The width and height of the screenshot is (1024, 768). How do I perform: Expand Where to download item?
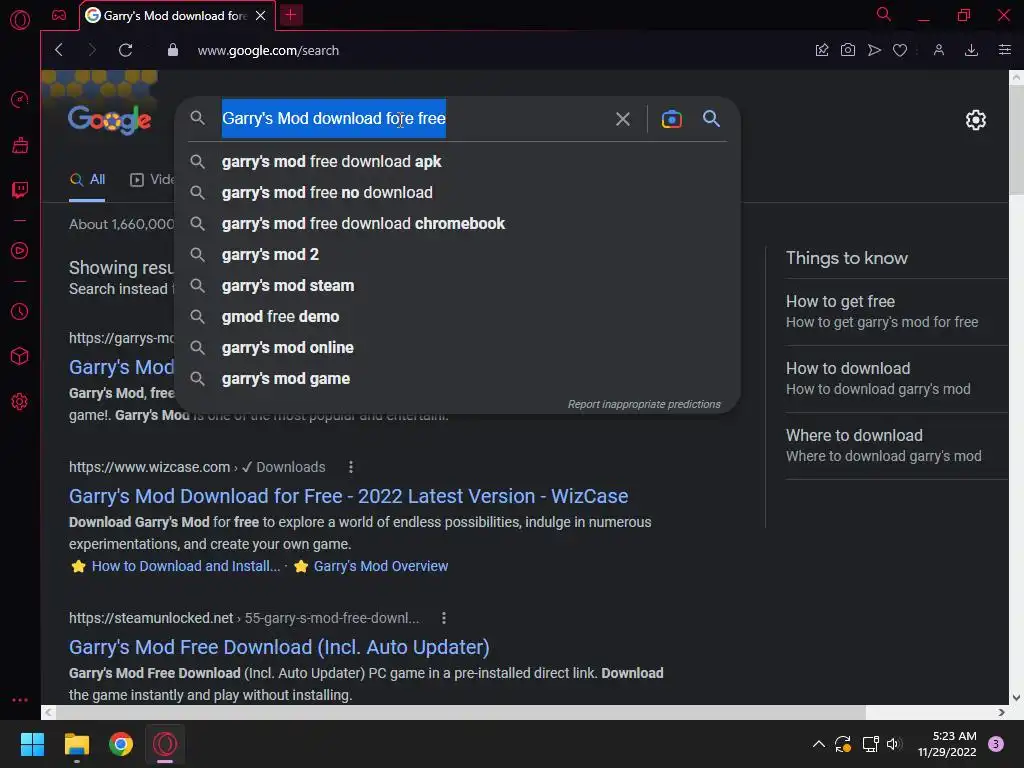pyautogui.click(x=897, y=446)
